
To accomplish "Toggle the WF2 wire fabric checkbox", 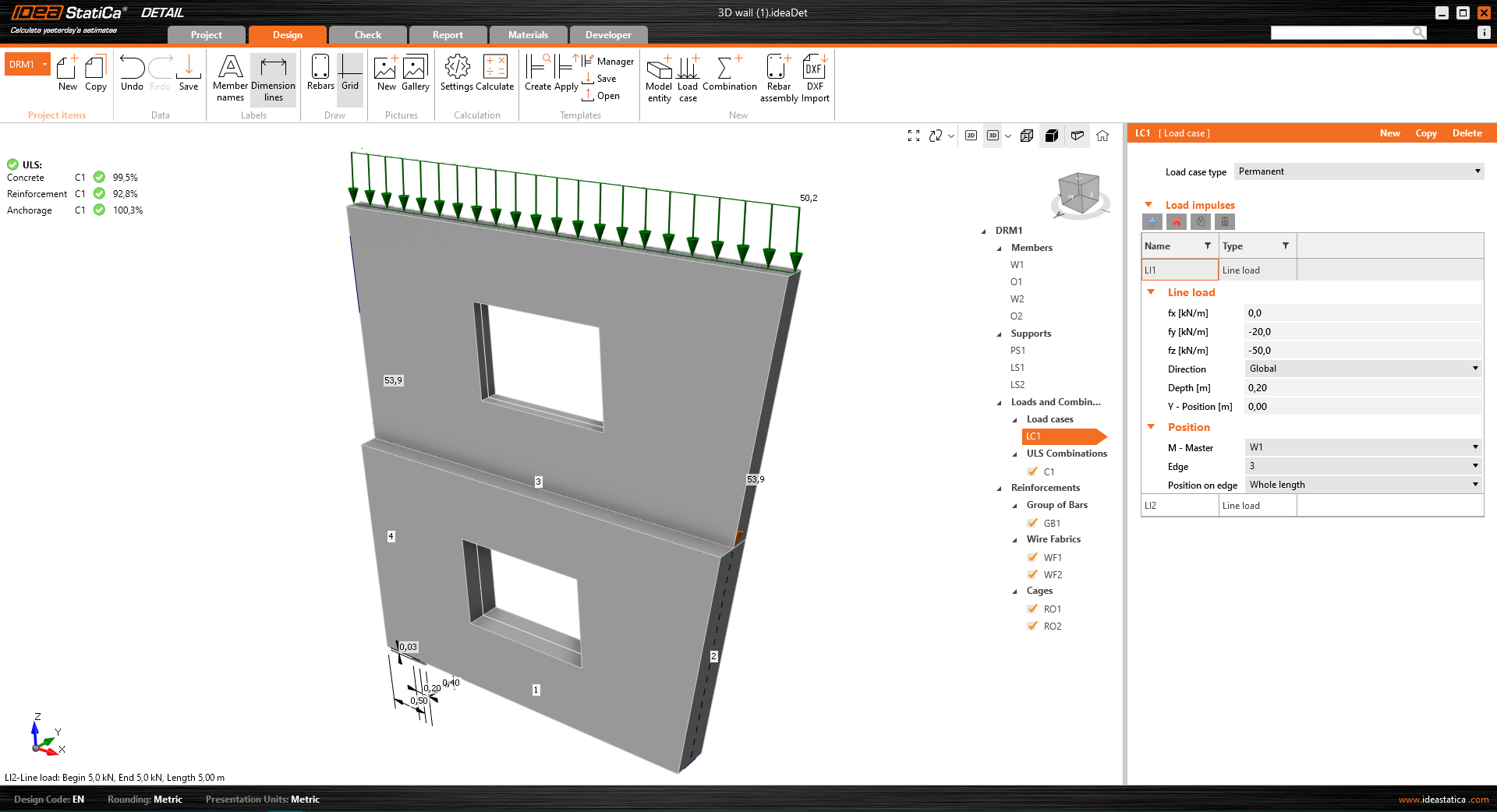I will [x=1033, y=574].
